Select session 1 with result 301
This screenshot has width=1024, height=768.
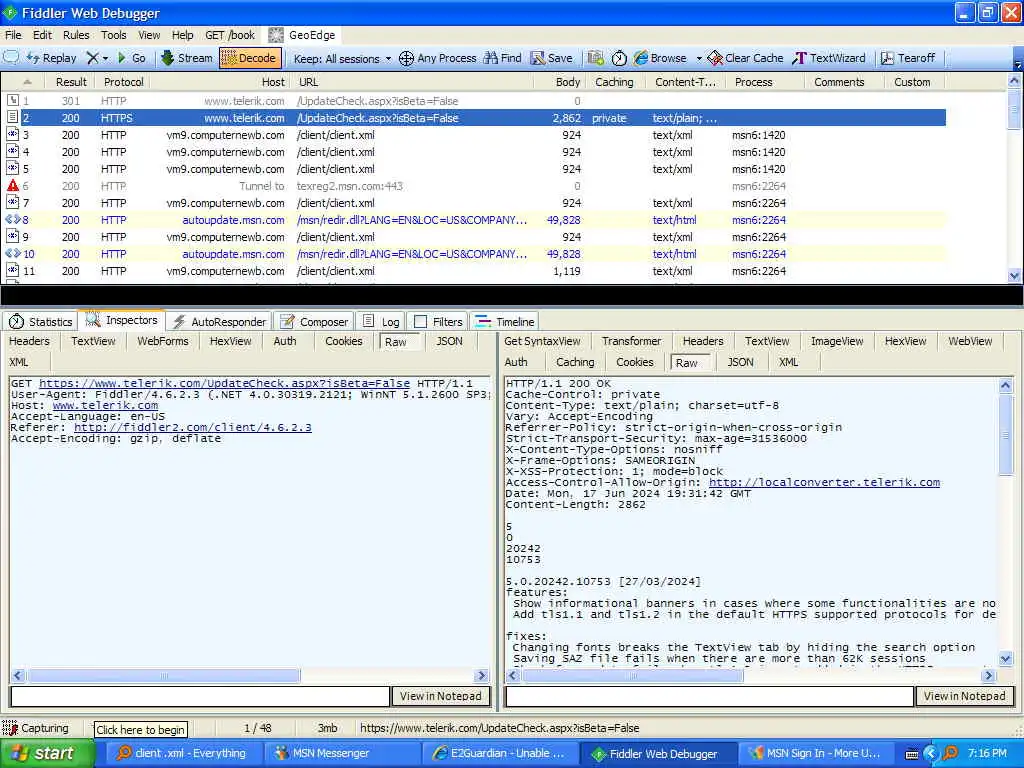(x=473, y=101)
